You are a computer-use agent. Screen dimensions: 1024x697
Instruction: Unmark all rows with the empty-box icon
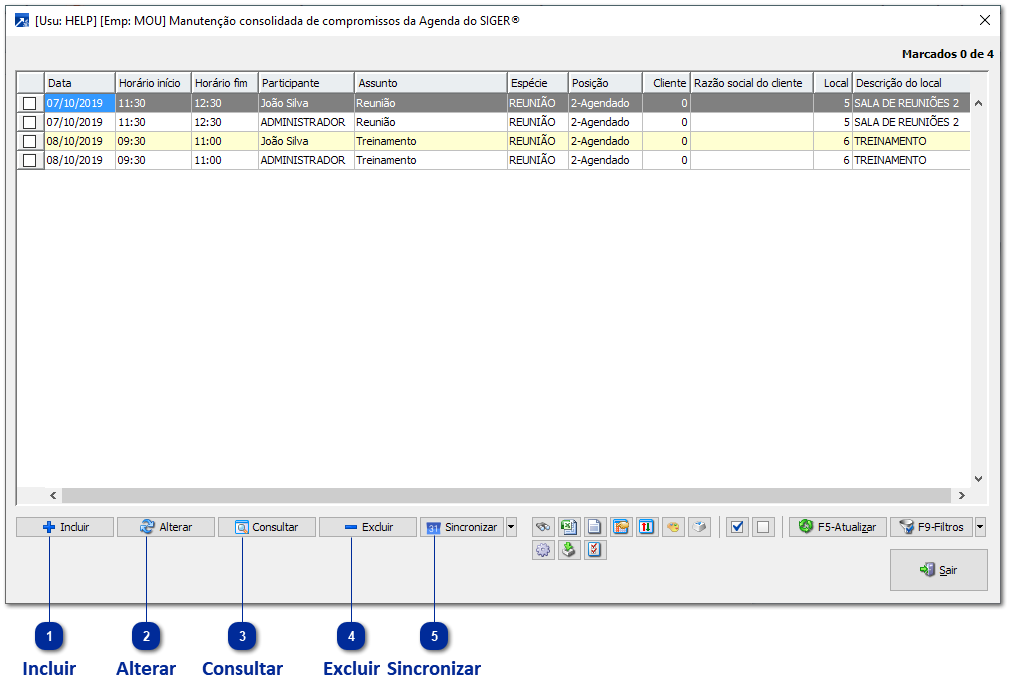[763, 527]
